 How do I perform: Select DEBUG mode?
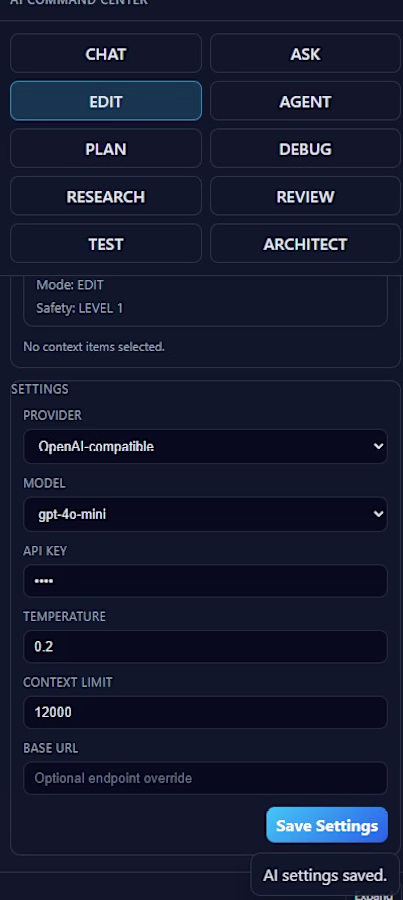(305, 149)
